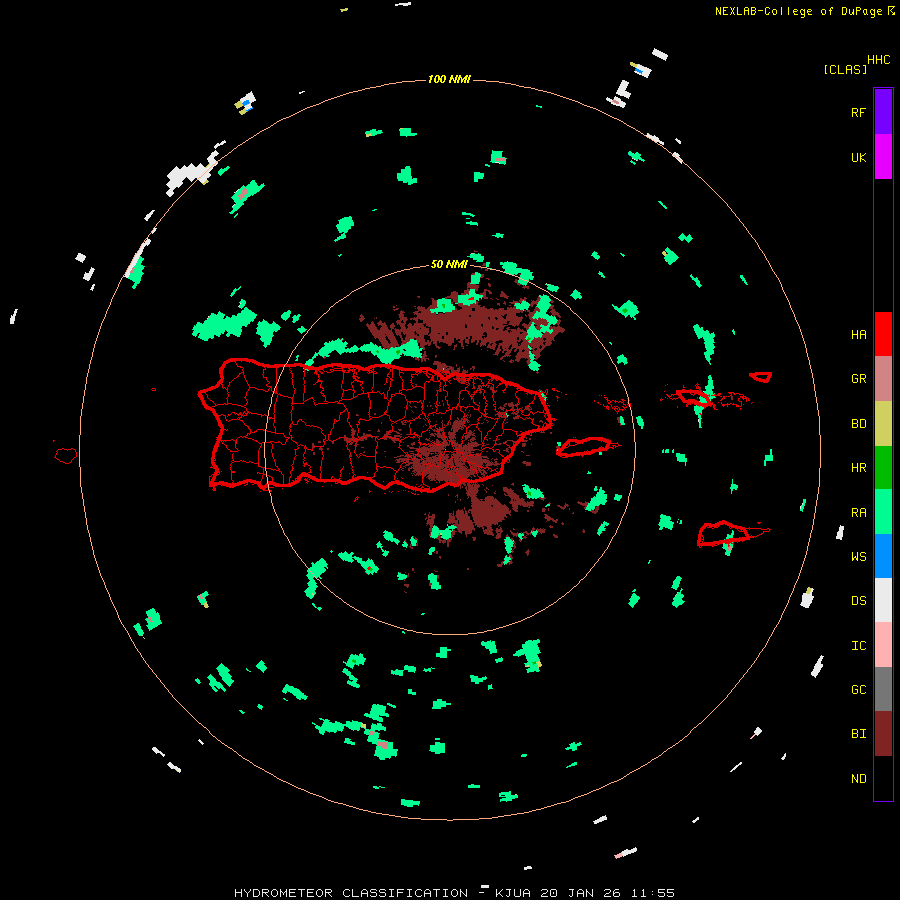Click the [CLAS] units label
Viewport: 900px width, 900px height.
(845, 69)
